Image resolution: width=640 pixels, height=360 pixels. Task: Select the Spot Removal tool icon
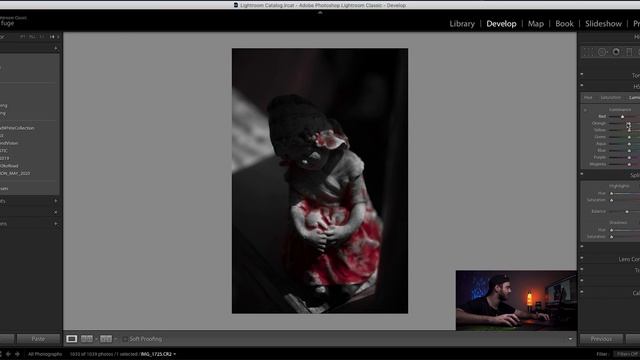point(602,52)
